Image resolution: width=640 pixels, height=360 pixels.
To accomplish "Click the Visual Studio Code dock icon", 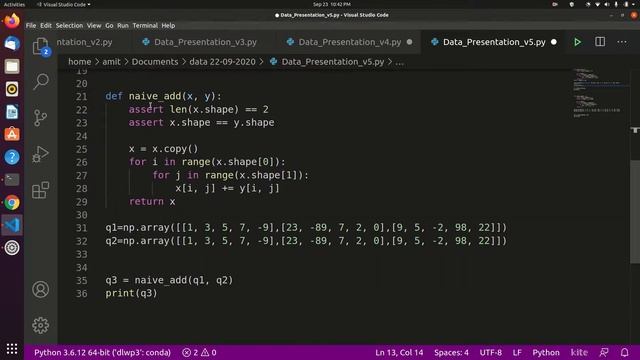I will pos(12,225).
